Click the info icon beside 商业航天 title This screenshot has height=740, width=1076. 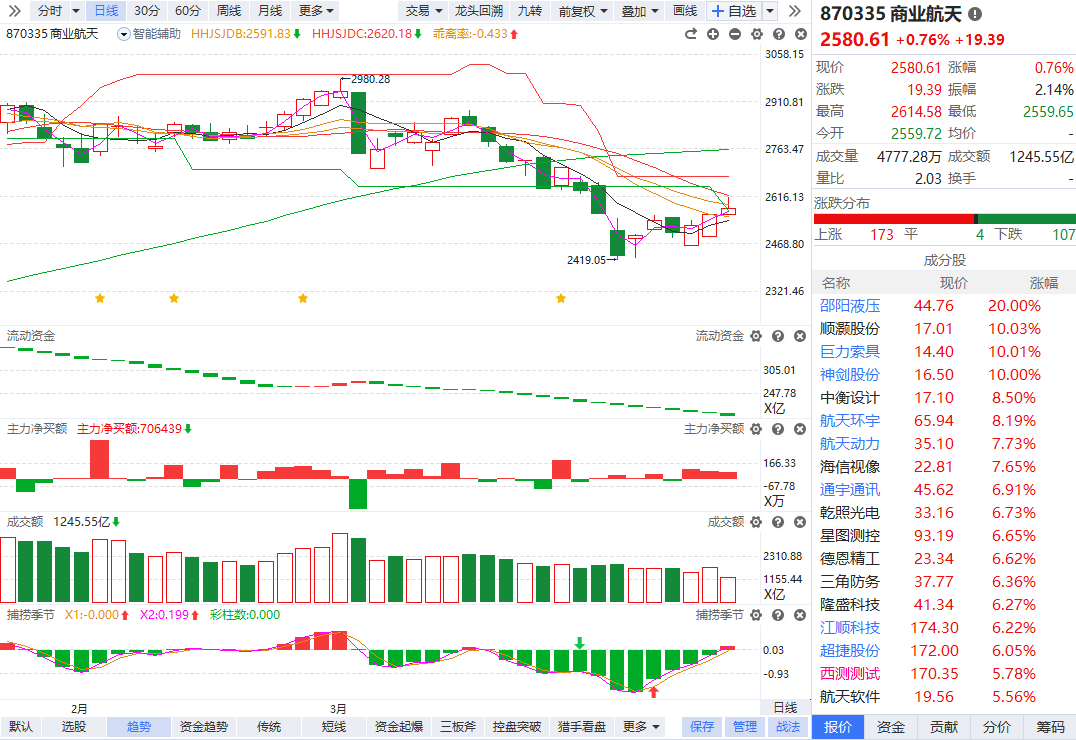click(975, 14)
